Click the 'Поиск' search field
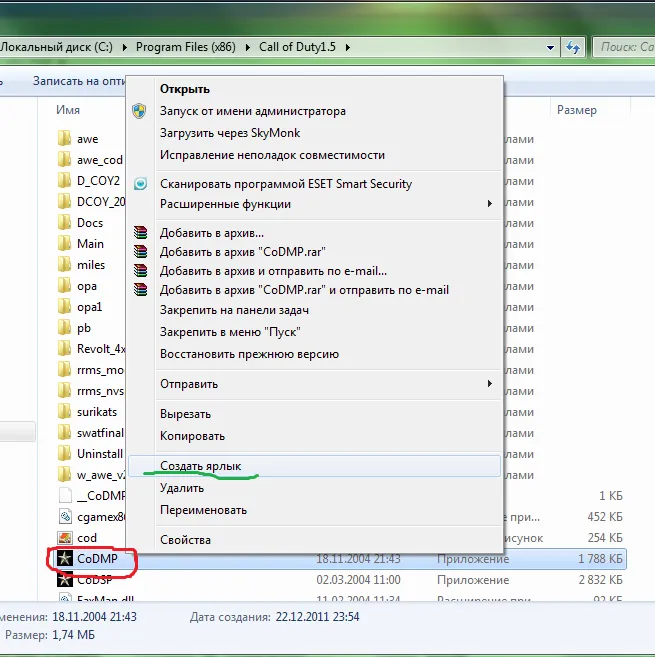The height and width of the screenshot is (657, 655). 624,47
